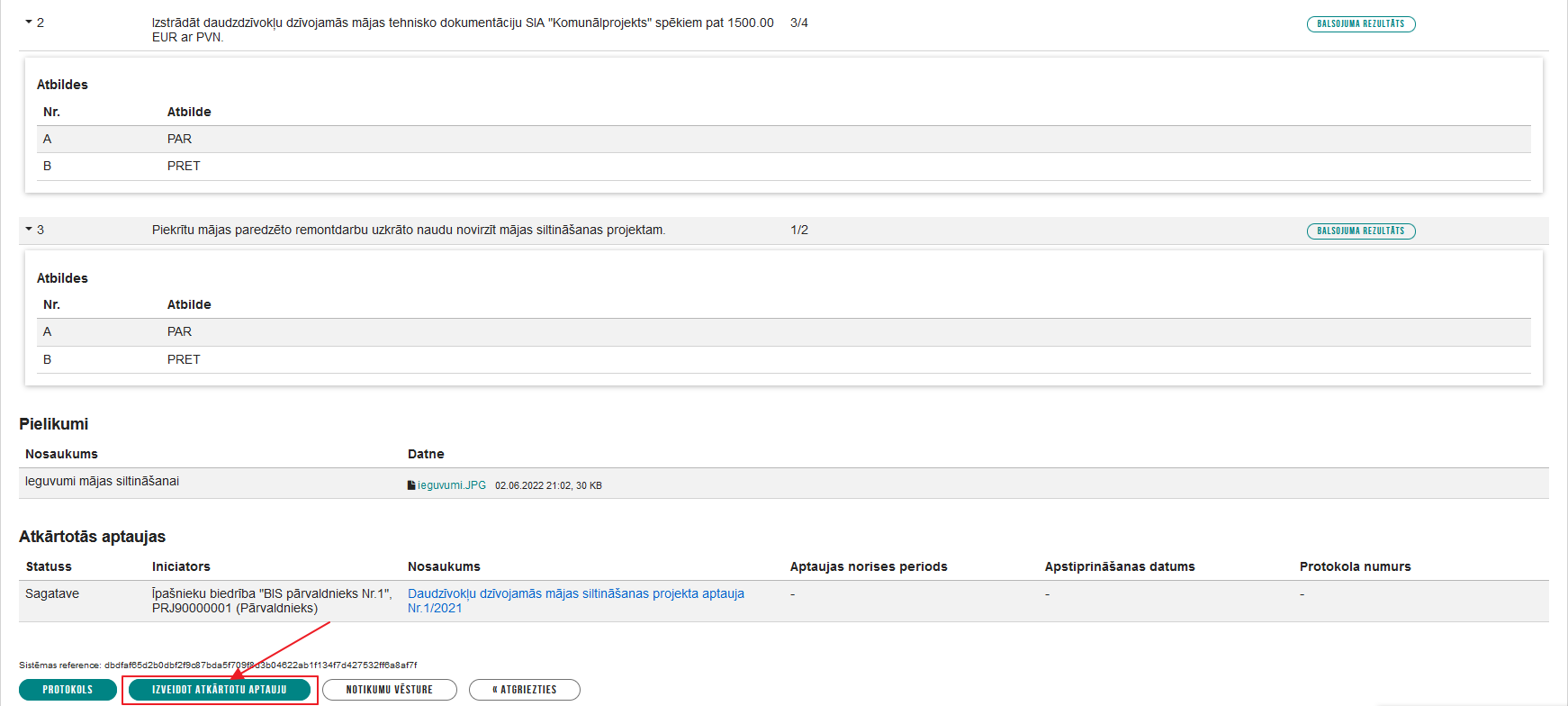Click the Iniciators column header

pyautogui.click(x=181, y=566)
